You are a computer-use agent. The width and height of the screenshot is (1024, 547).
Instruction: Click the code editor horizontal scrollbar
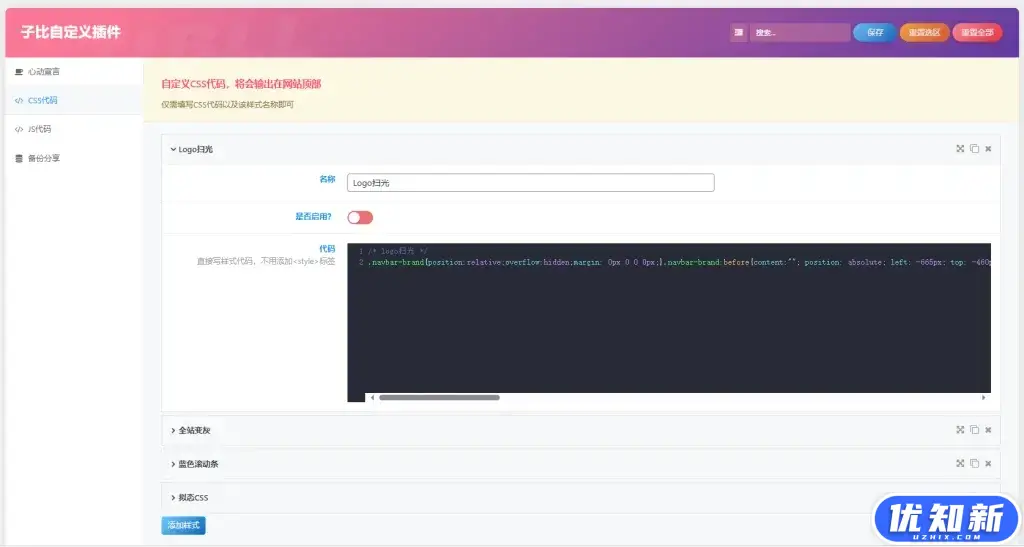[439, 397]
